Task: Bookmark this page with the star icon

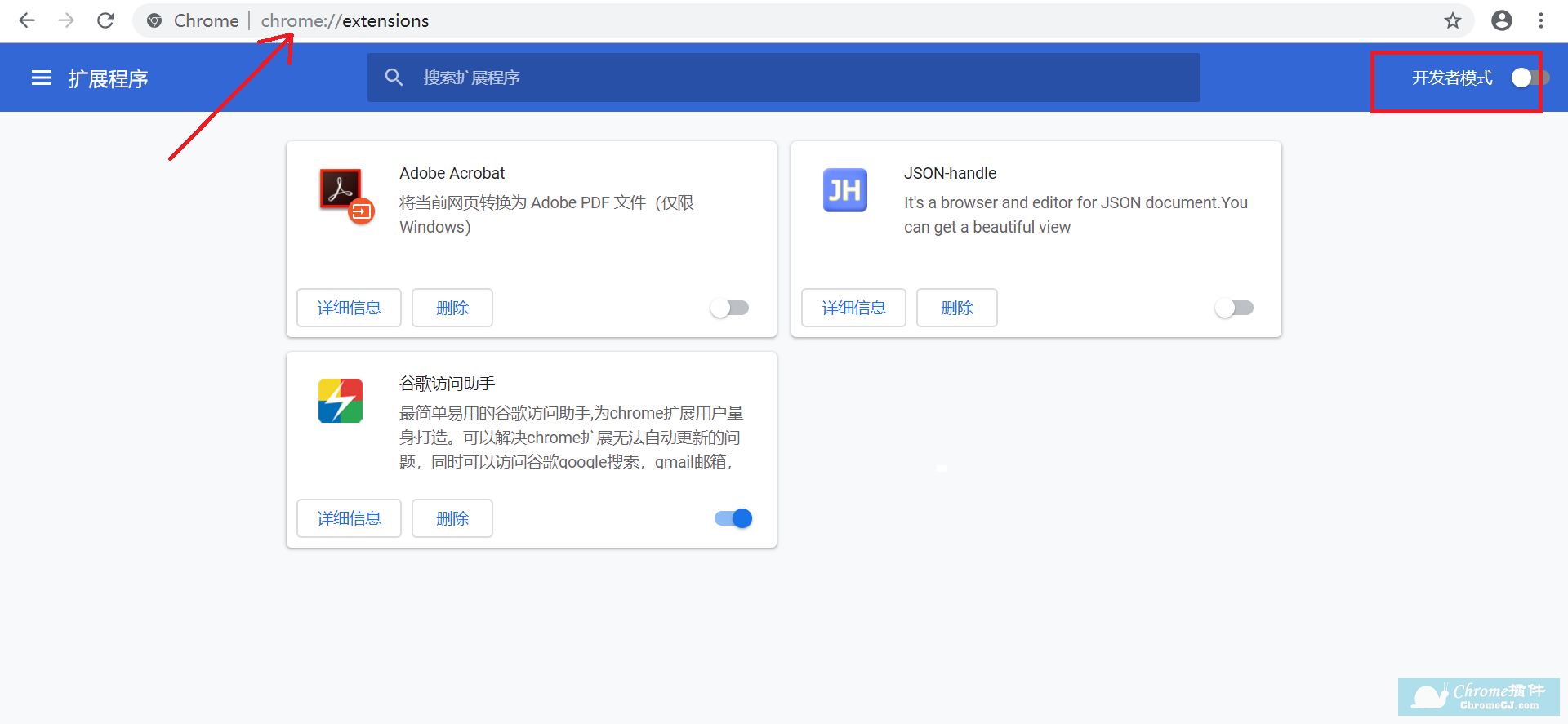Action: coord(1452,20)
